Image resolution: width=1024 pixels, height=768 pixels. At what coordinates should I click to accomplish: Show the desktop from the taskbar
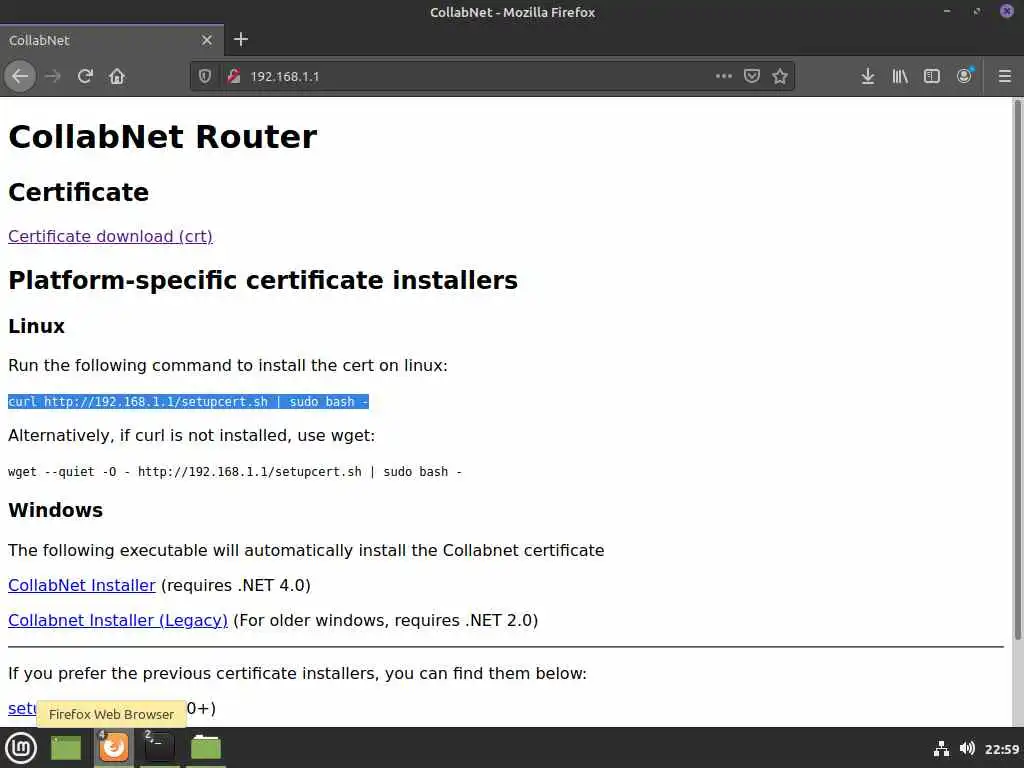coord(66,748)
